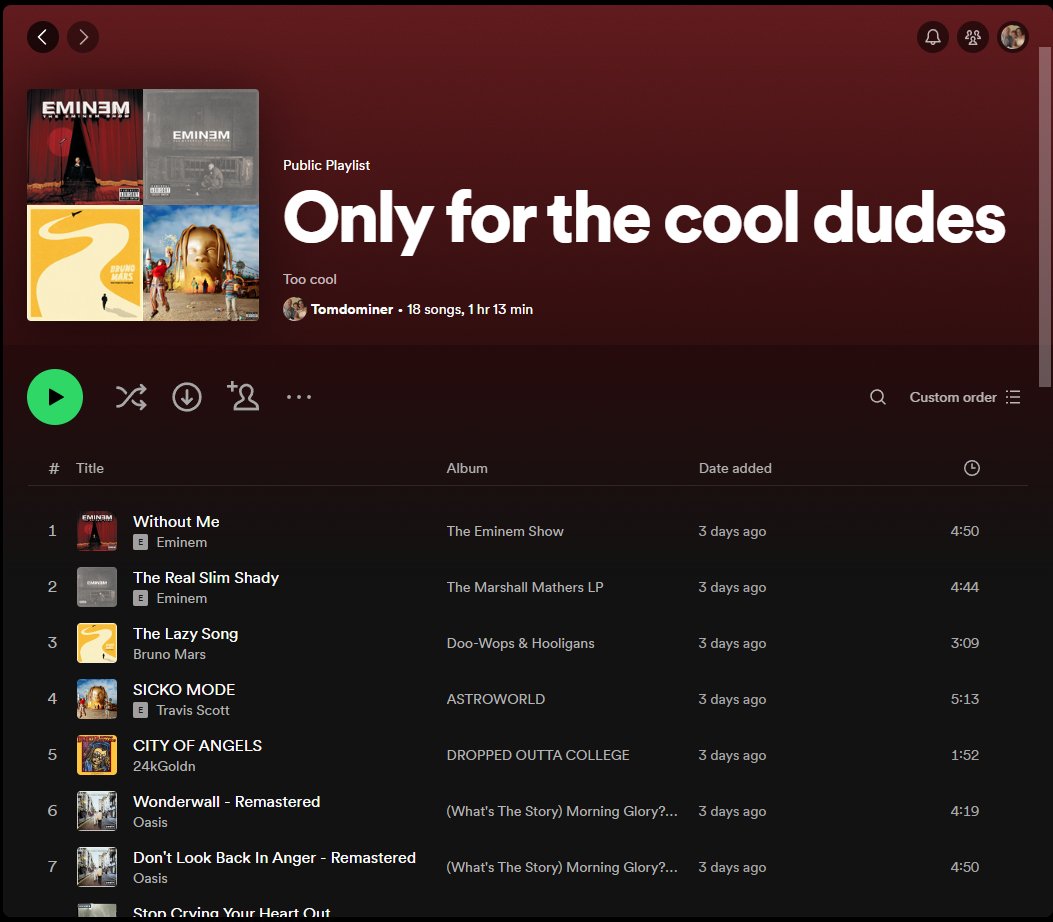Click the Too cool description
Image resolution: width=1053 pixels, height=922 pixels.
[310, 279]
